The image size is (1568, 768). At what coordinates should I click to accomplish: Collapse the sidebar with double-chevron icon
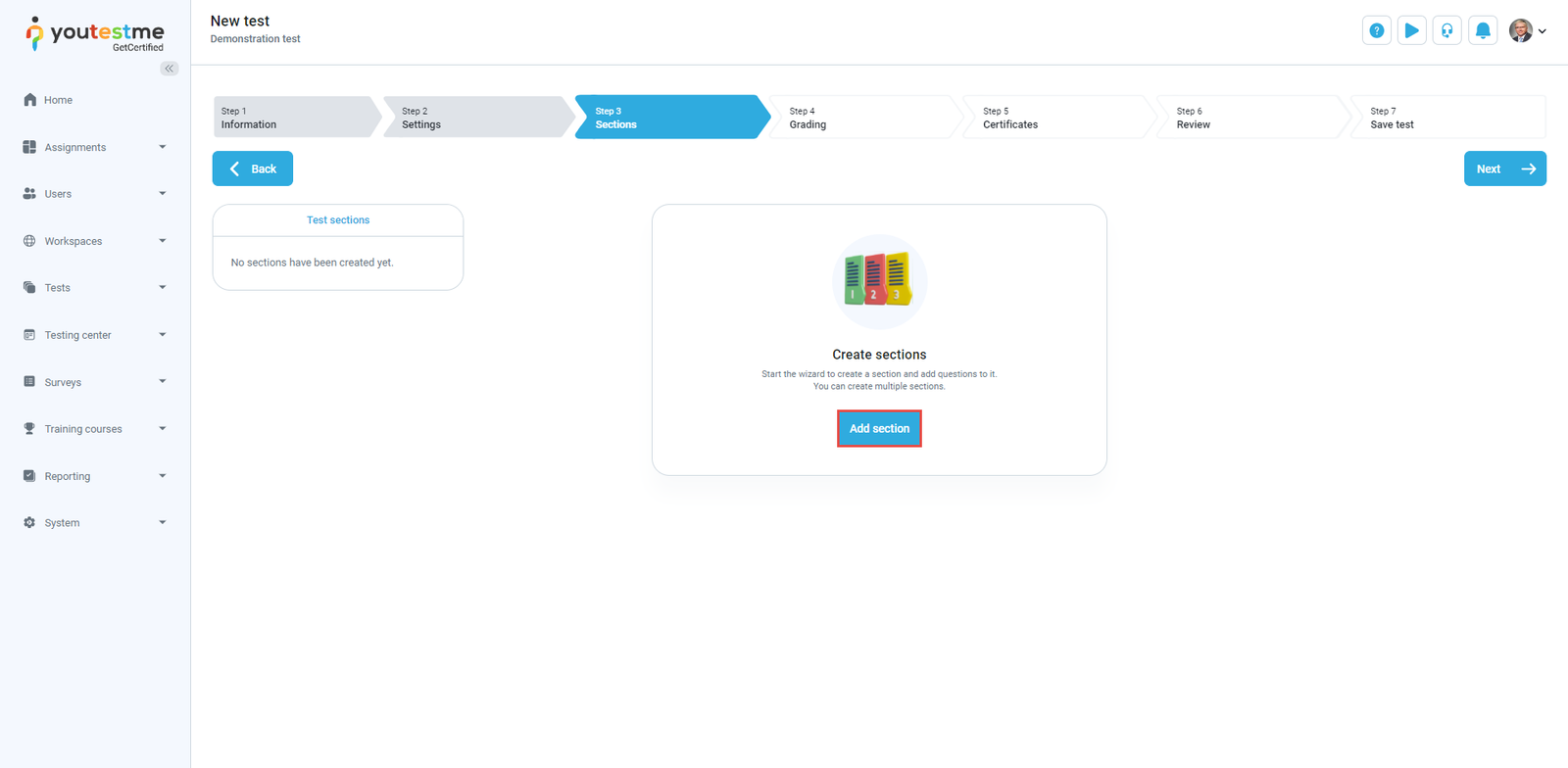coord(170,69)
